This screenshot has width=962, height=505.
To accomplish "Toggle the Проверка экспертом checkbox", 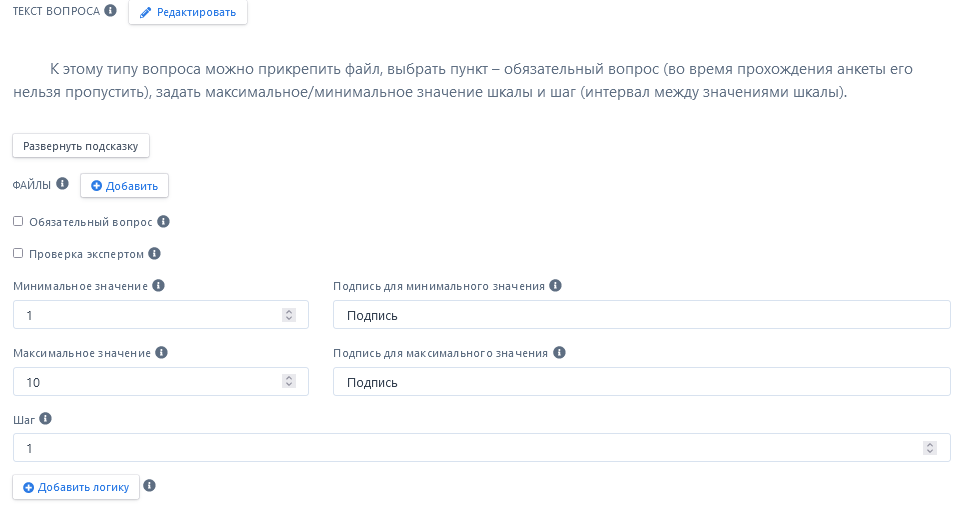I will tap(18, 253).
